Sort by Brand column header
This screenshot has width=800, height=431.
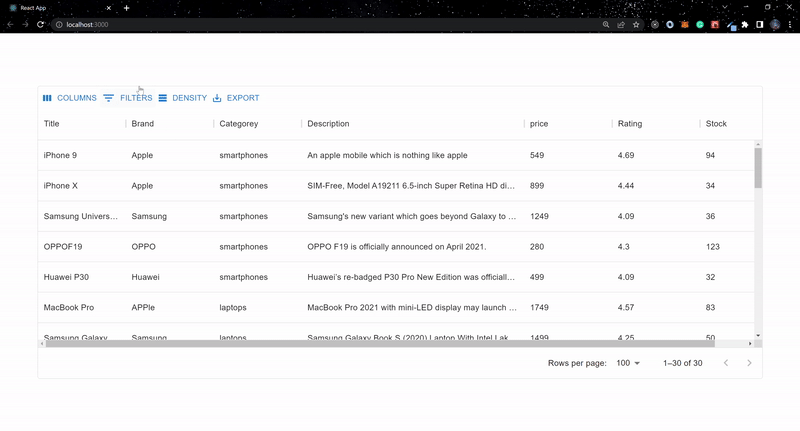coord(142,123)
